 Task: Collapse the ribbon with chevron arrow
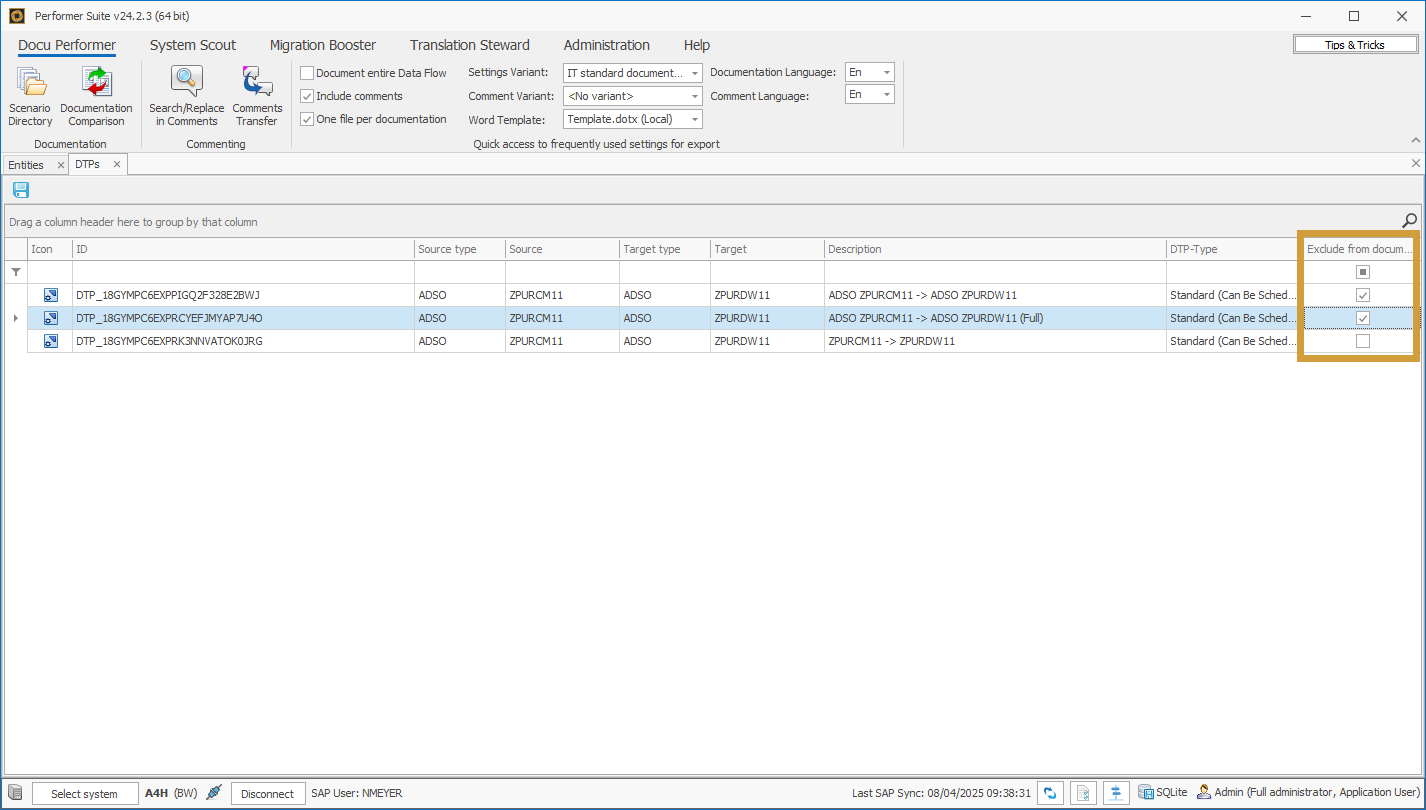[x=1415, y=140]
